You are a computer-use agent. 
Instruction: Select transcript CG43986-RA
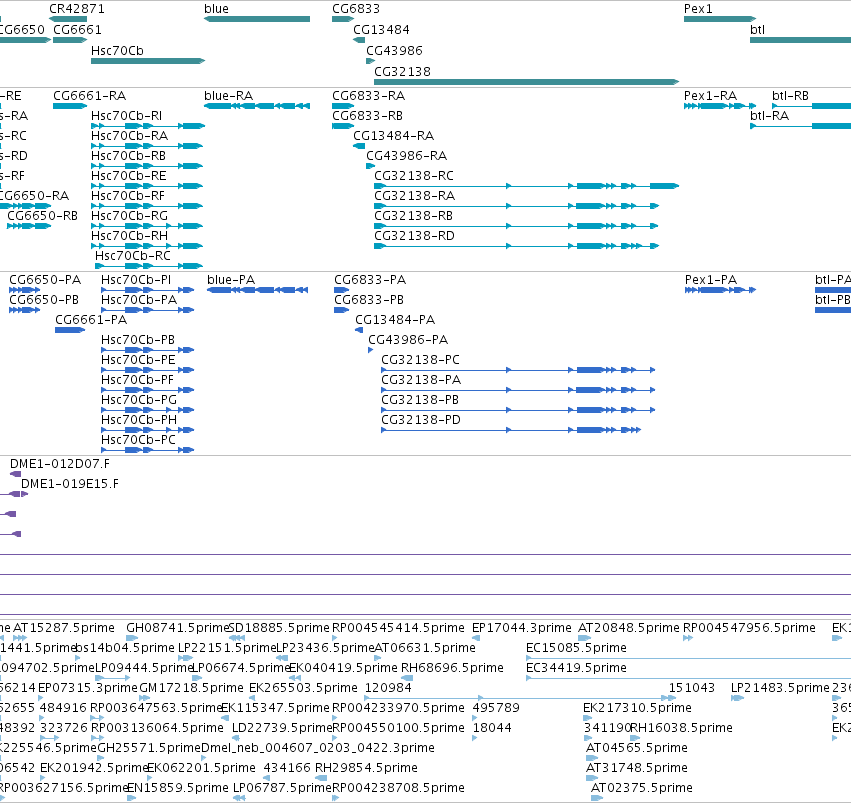(371, 167)
